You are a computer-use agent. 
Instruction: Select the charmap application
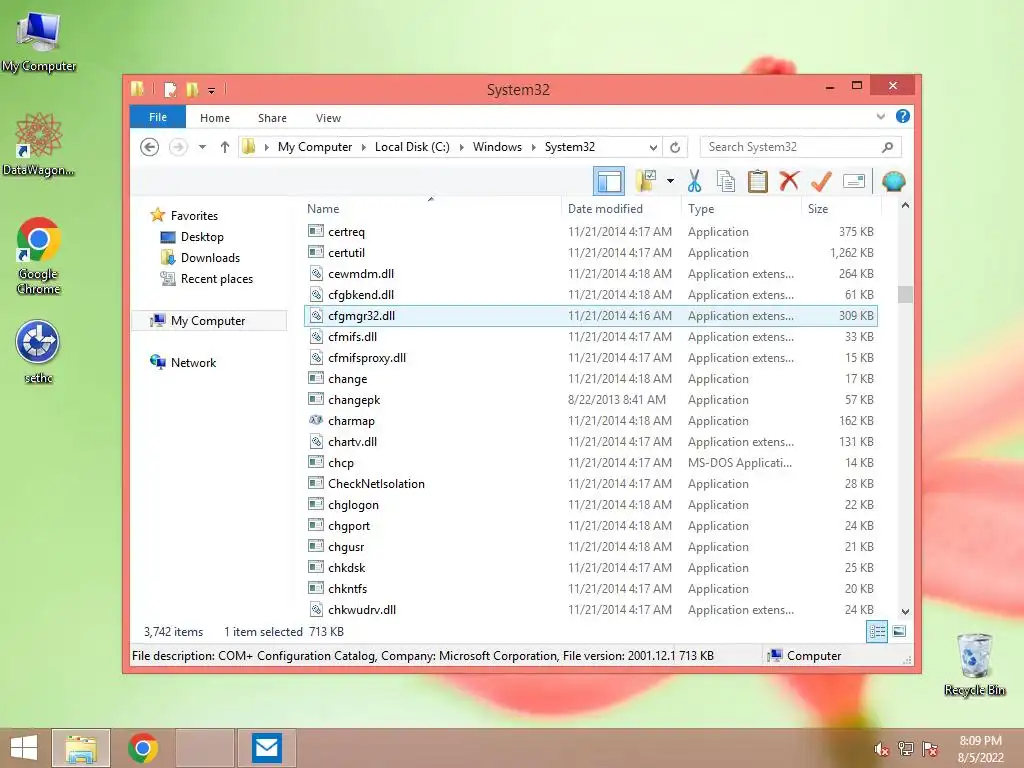tap(591, 421)
